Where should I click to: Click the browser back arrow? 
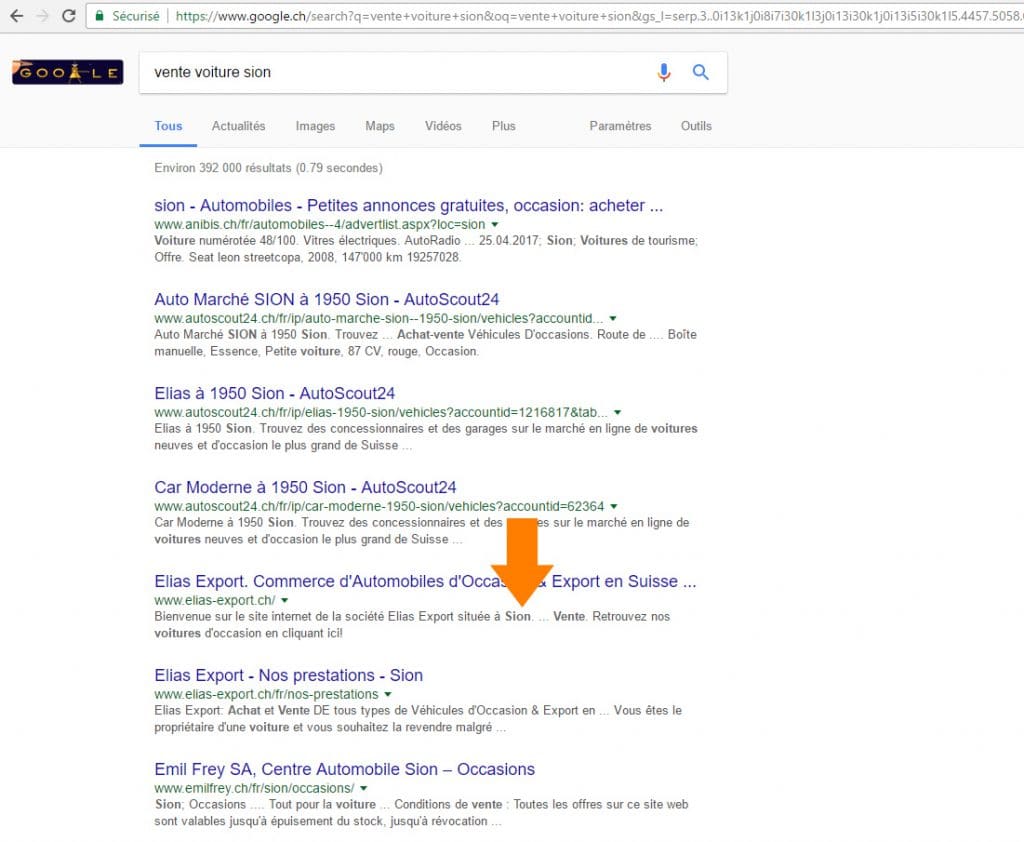click(x=17, y=16)
